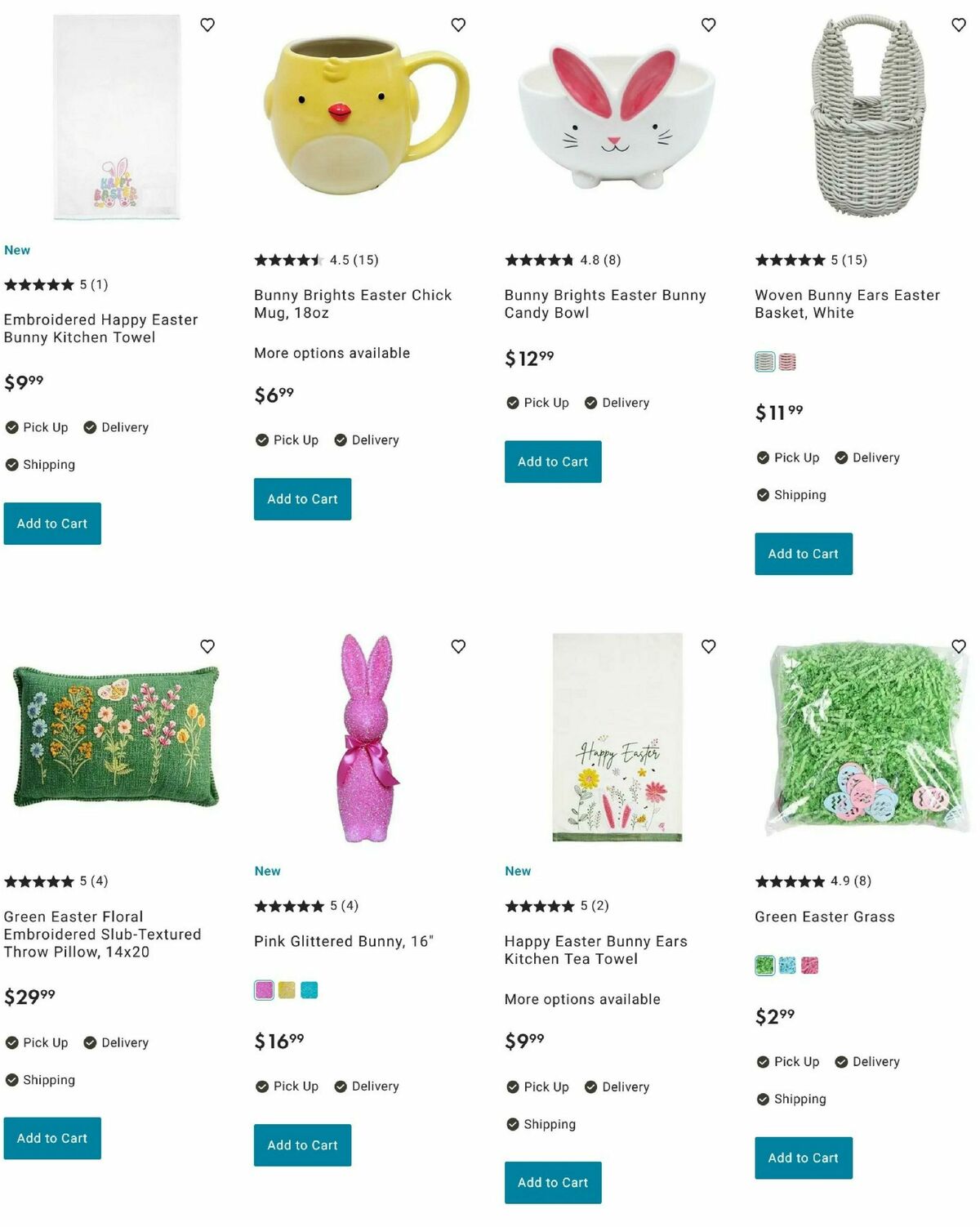The image size is (980, 1227).
Task: Favorite the Happy Easter Bunny Ears Tea Towel
Action: pyautogui.click(x=708, y=646)
